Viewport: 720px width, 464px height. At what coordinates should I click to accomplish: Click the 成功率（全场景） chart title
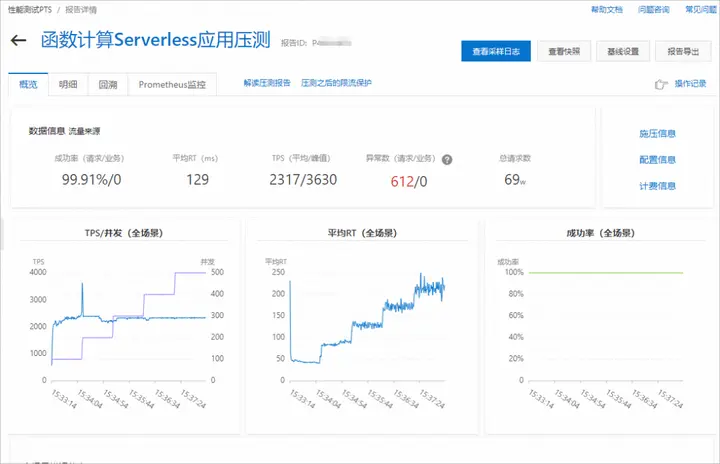point(600,233)
